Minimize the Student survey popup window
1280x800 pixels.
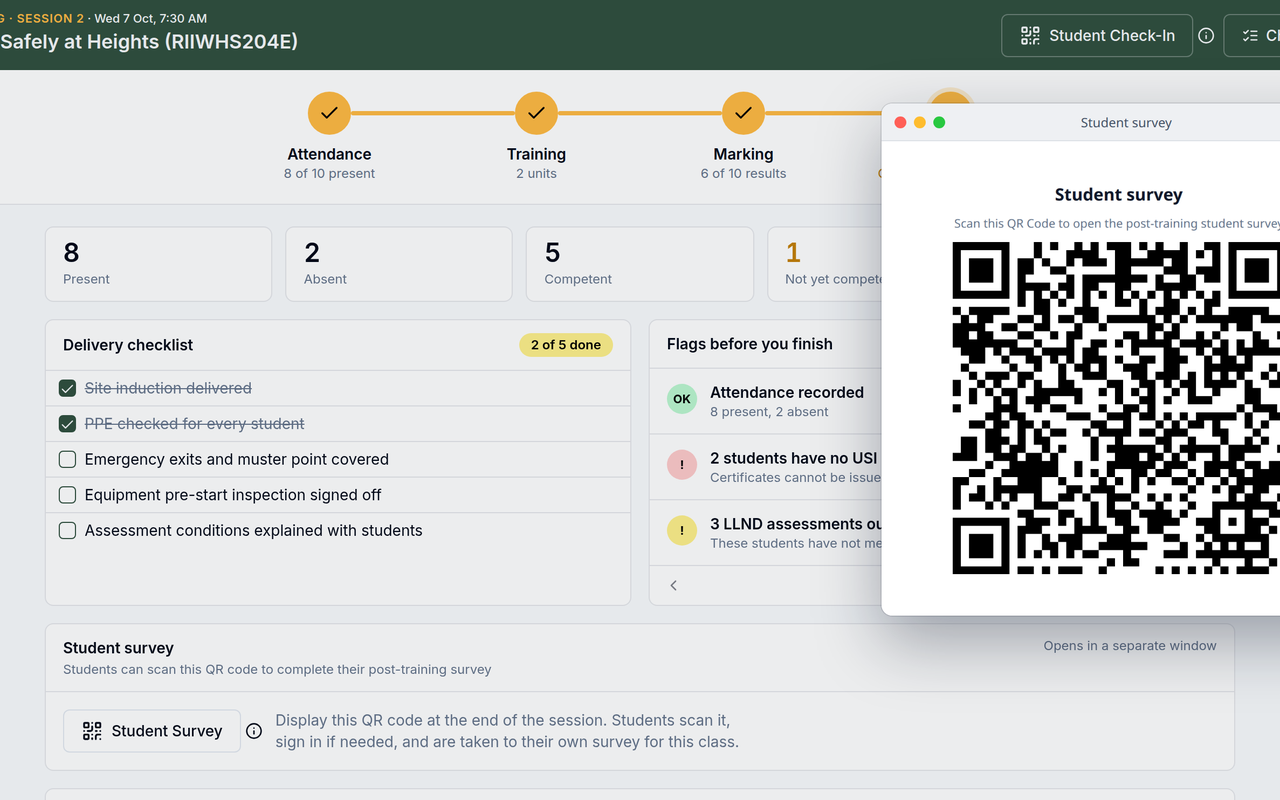point(920,122)
